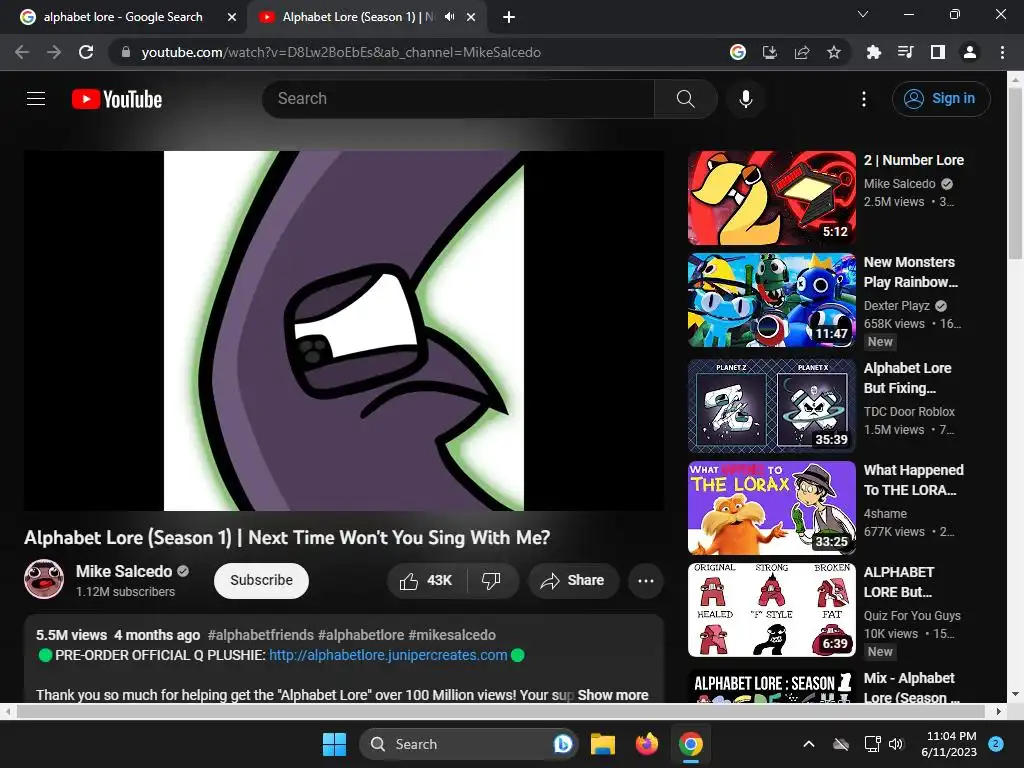Start voice search with microphone icon
Screen dimensions: 1024x768
pyautogui.click(x=745, y=99)
